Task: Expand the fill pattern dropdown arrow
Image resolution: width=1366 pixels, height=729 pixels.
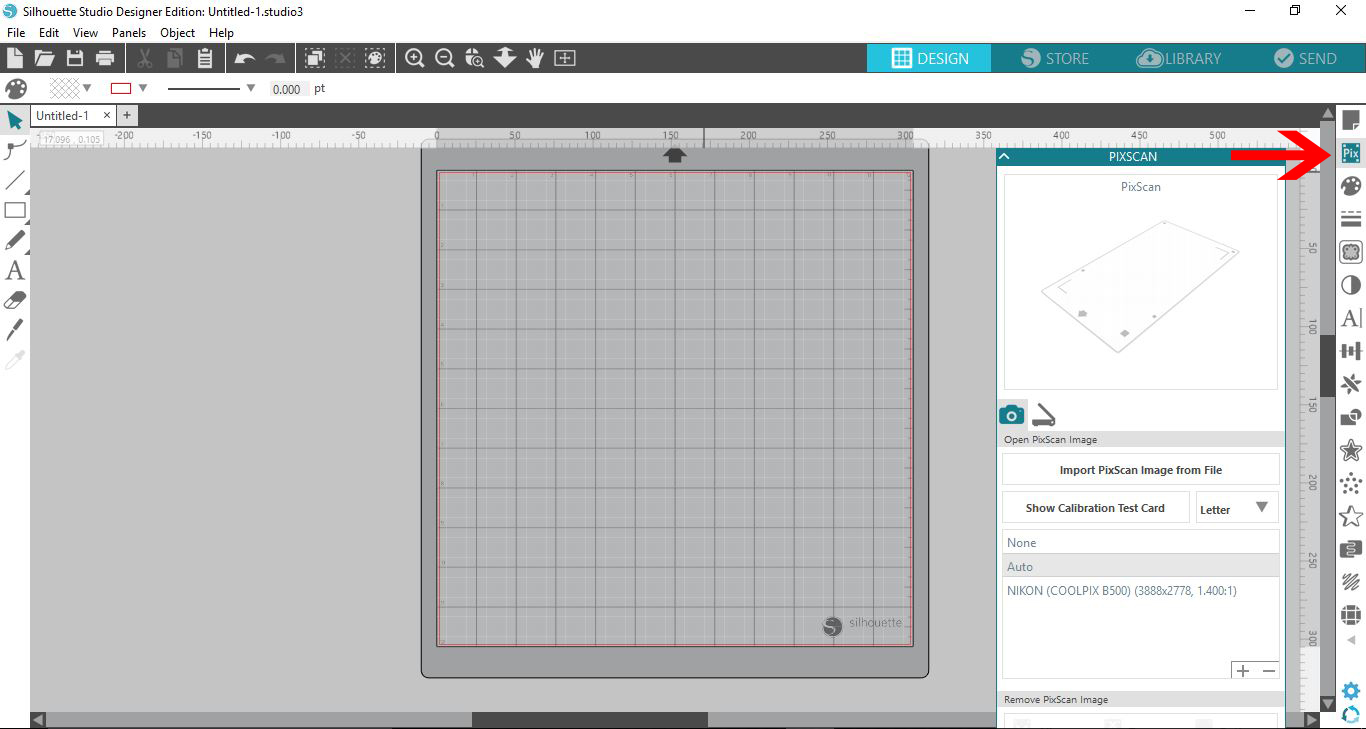Action: [x=87, y=88]
